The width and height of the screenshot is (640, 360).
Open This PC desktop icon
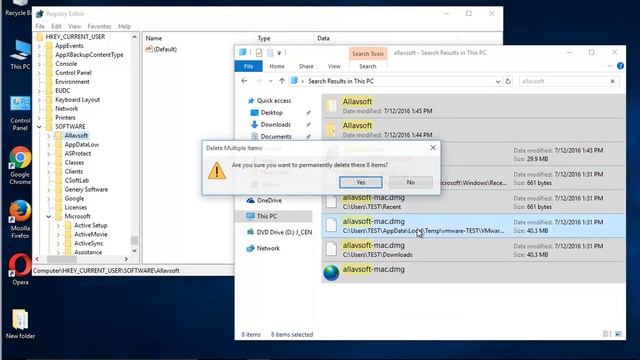pyautogui.click(x=20, y=55)
